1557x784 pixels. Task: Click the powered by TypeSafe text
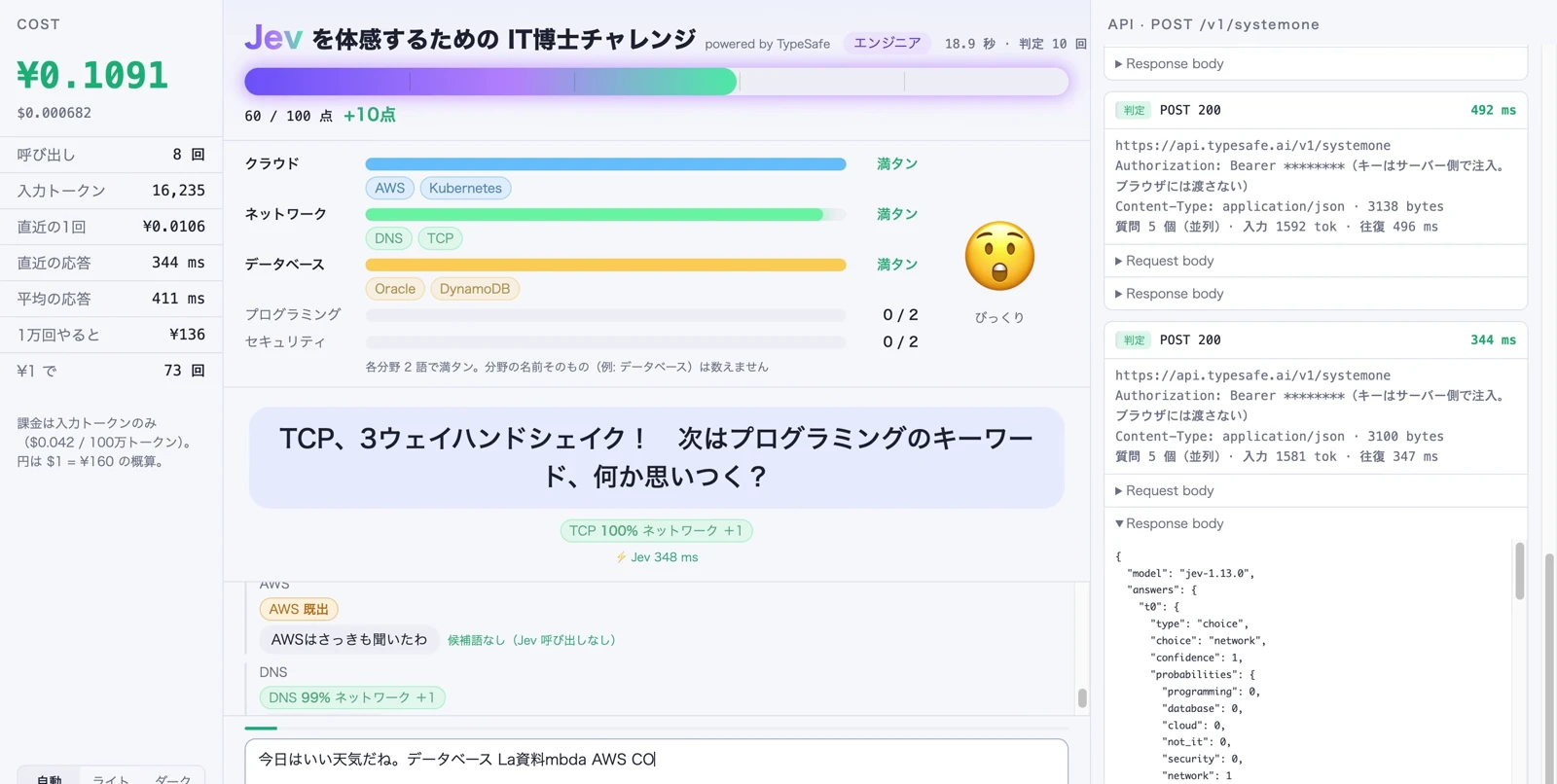(x=768, y=45)
